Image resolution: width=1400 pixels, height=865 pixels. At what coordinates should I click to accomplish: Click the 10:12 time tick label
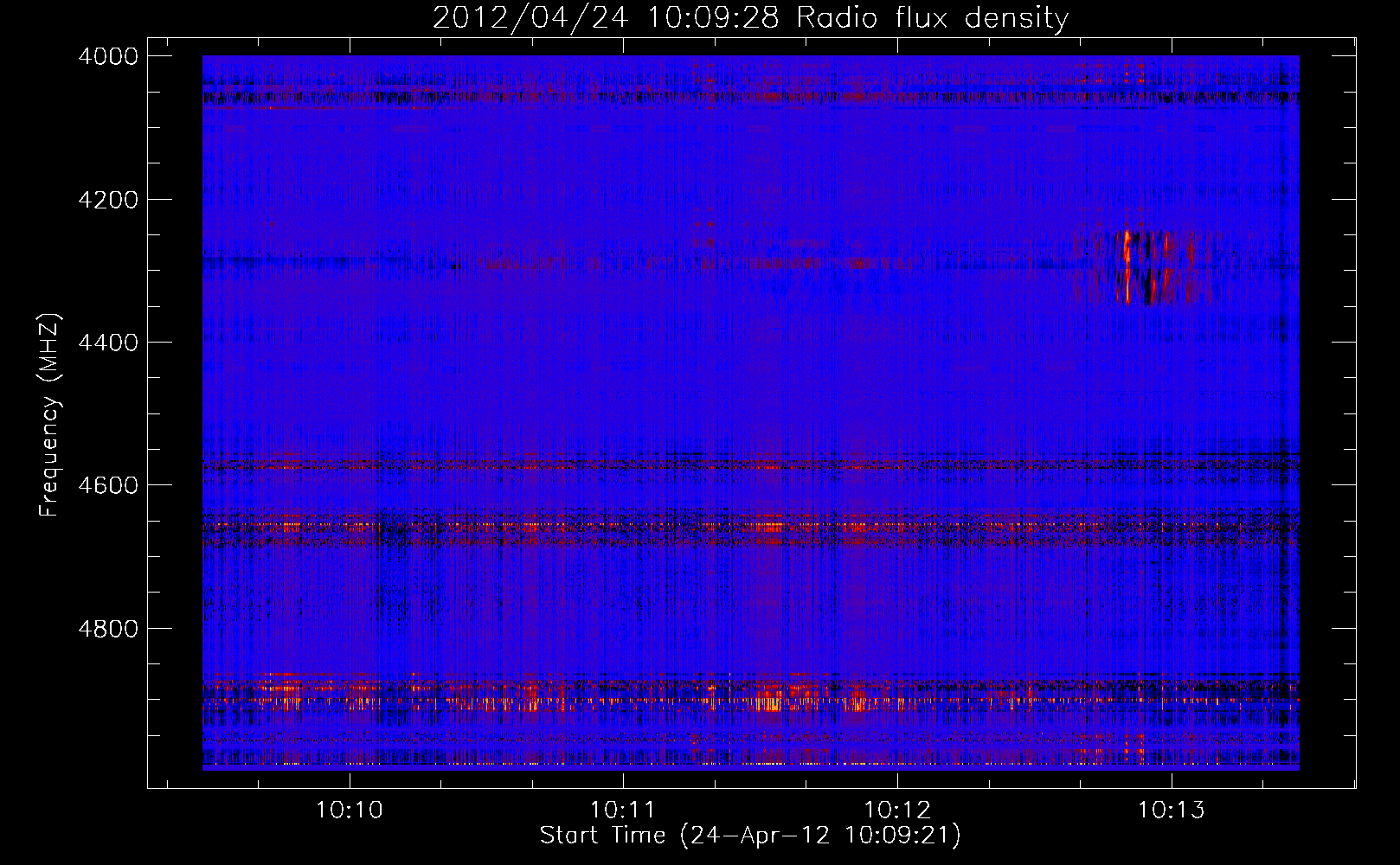(897, 811)
